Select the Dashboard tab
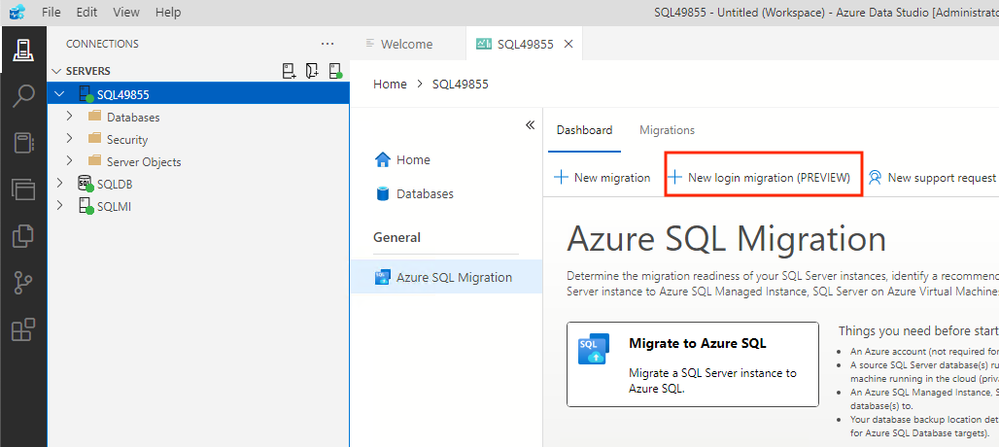This screenshot has height=447, width=999. [584, 130]
